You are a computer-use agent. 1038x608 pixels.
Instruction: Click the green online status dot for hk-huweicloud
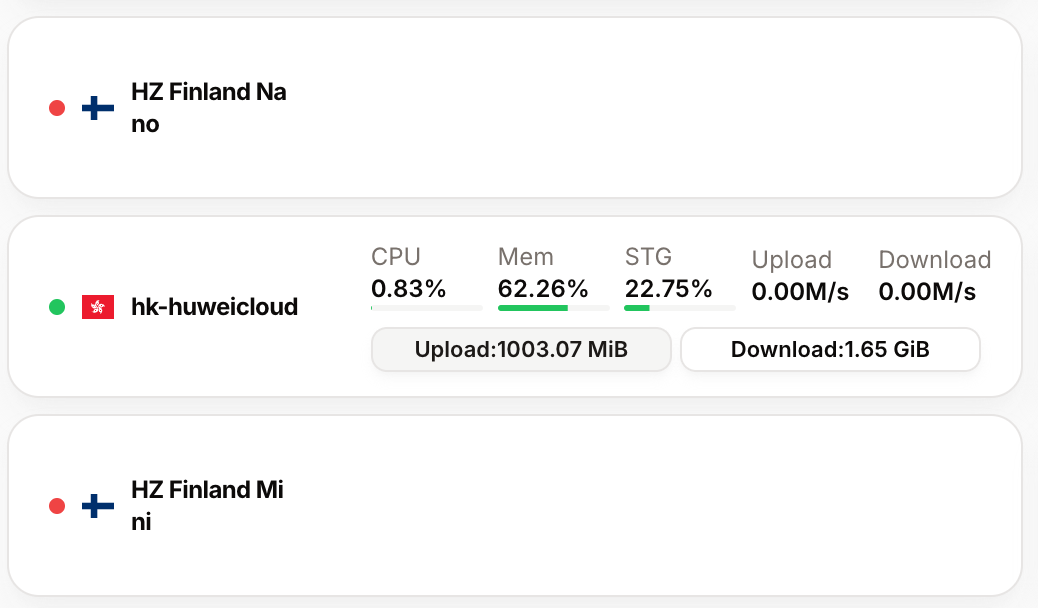(57, 307)
